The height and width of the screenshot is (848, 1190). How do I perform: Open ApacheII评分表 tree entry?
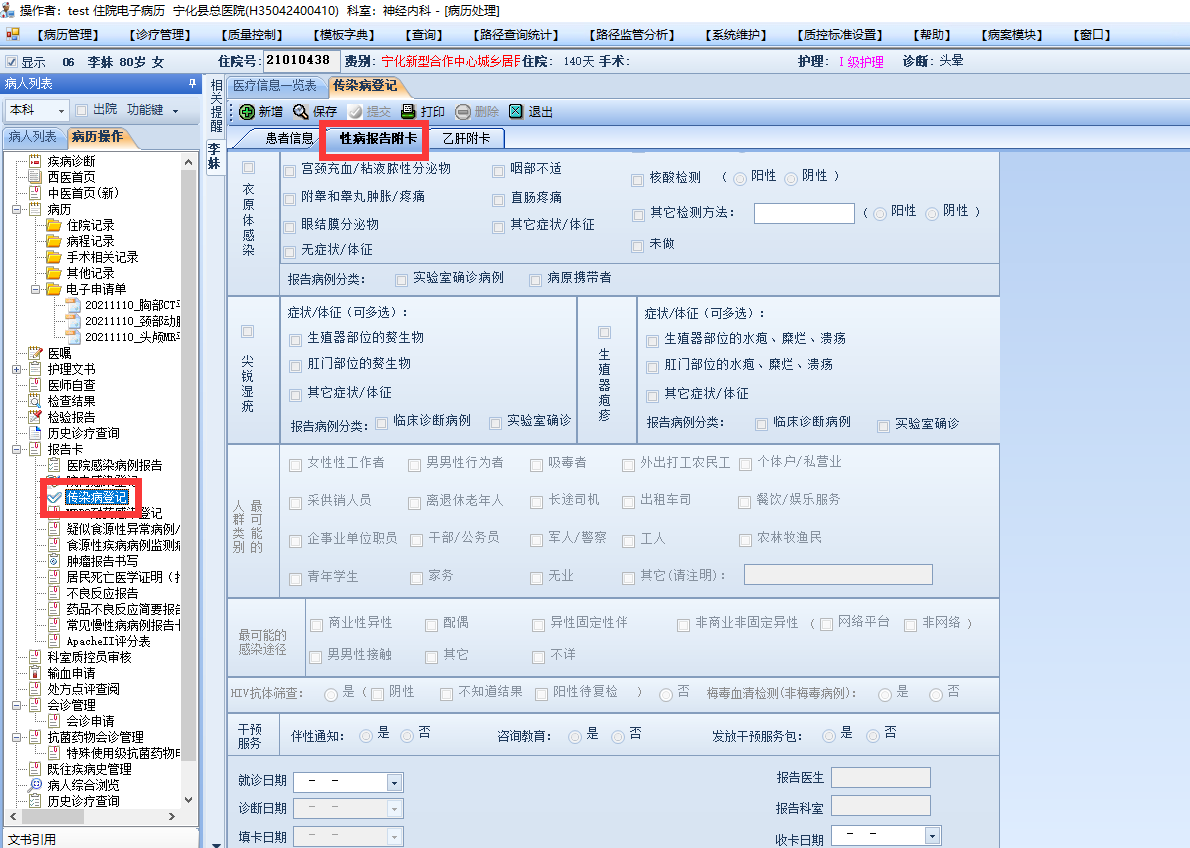(108, 642)
